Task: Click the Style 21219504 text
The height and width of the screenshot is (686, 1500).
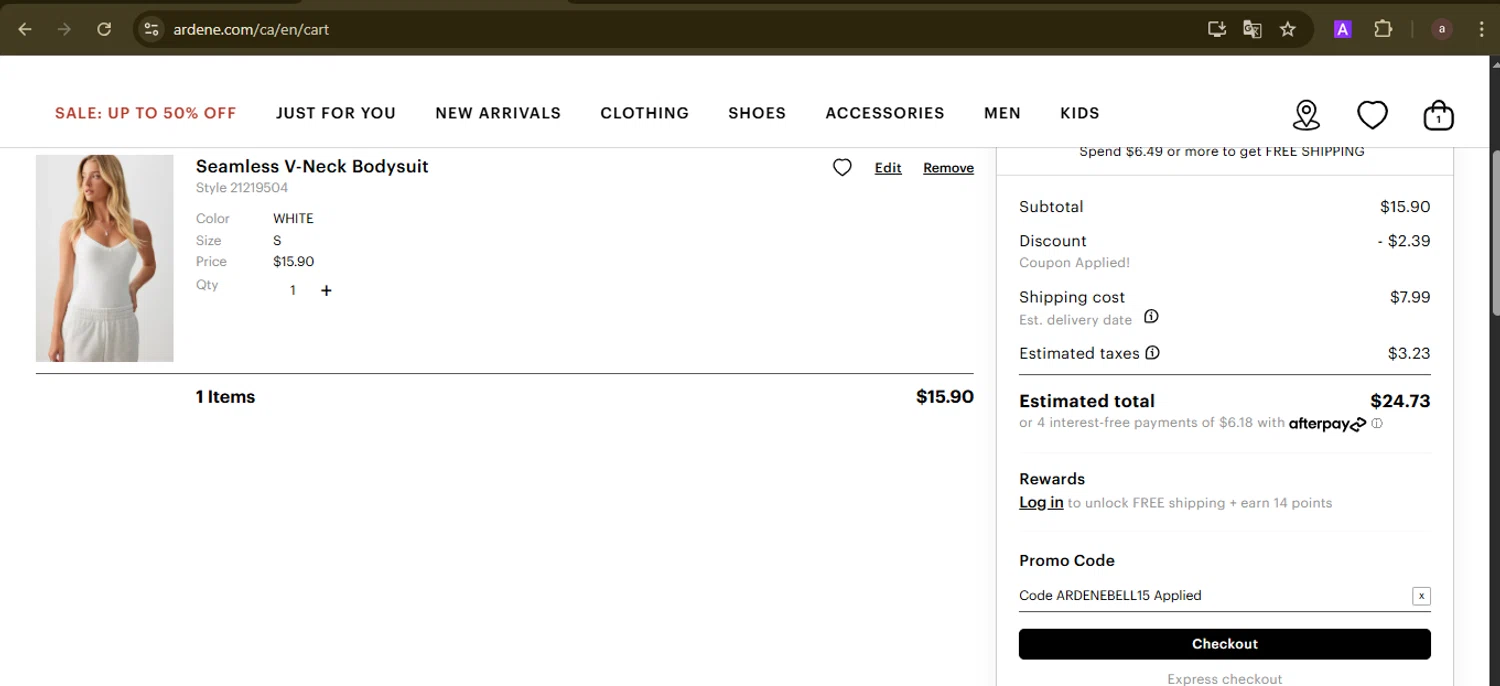Action: click(242, 188)
